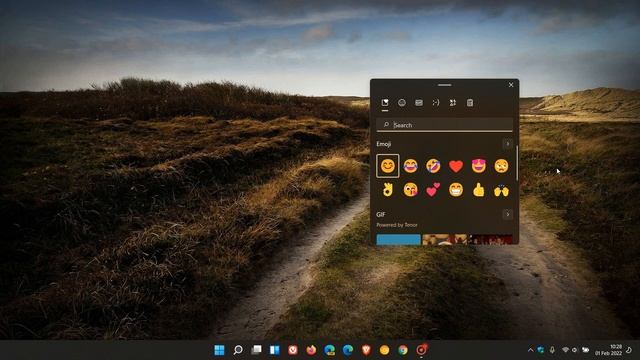Switch to the GIF tab in panel header
Screen dimensions: 640x360
pos(419,103)
